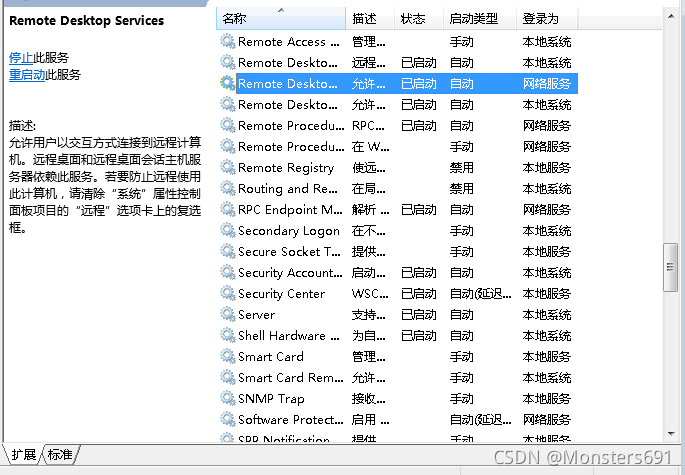Click 禁用 startup type in Remote Registry row
This screenshot has height=475, width=685.
point(462,168)
